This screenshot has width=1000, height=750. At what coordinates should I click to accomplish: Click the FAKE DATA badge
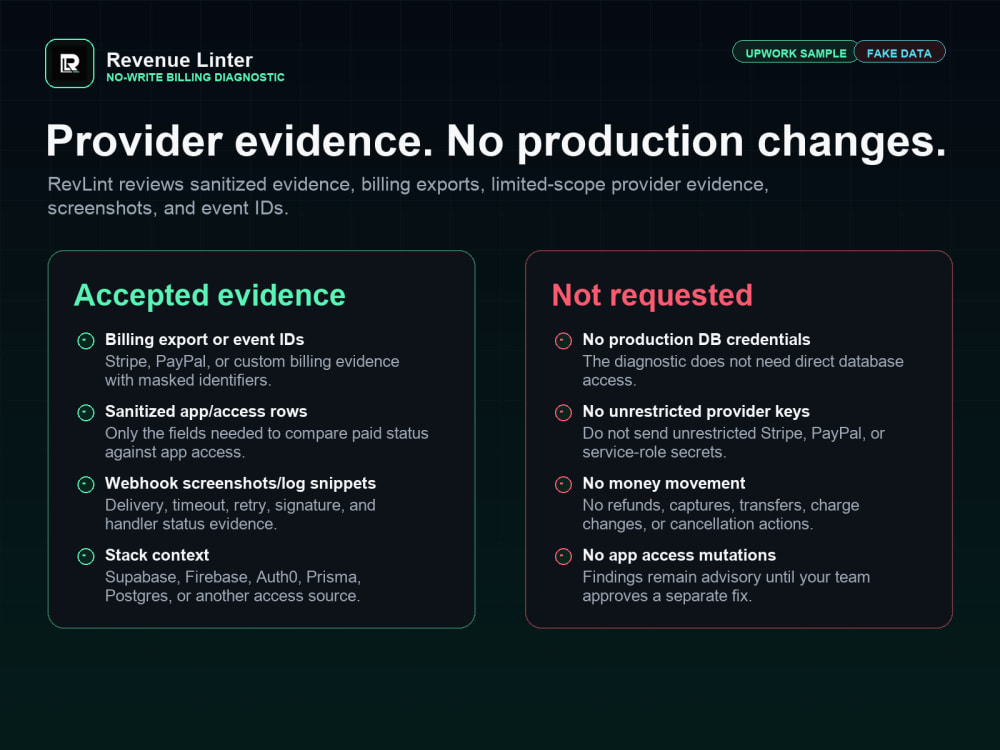coord(899,53)
